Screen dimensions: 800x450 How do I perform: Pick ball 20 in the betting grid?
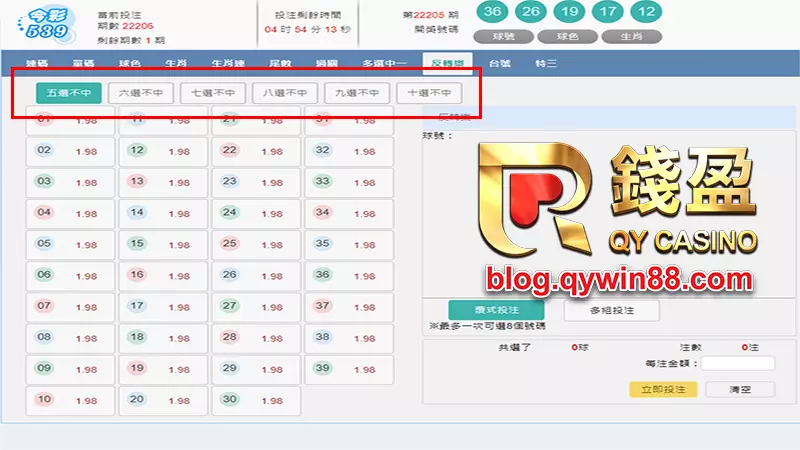(137, 399)
